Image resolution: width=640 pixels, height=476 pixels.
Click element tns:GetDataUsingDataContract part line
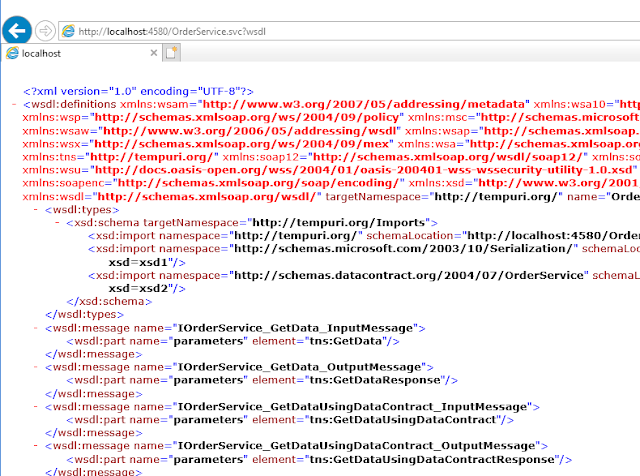tap(290, 420)
